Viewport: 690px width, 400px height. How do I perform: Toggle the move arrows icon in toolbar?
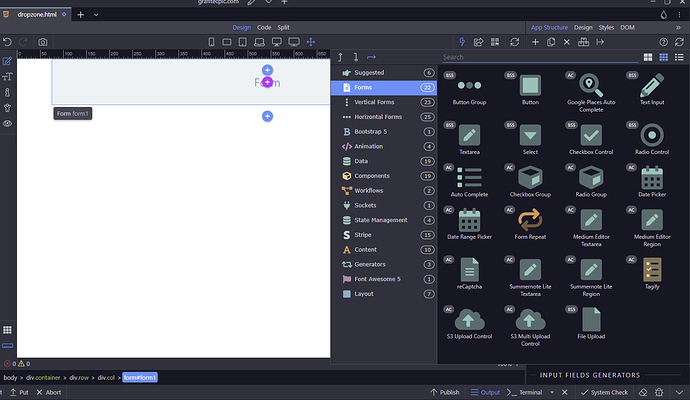tap(311, 42)
